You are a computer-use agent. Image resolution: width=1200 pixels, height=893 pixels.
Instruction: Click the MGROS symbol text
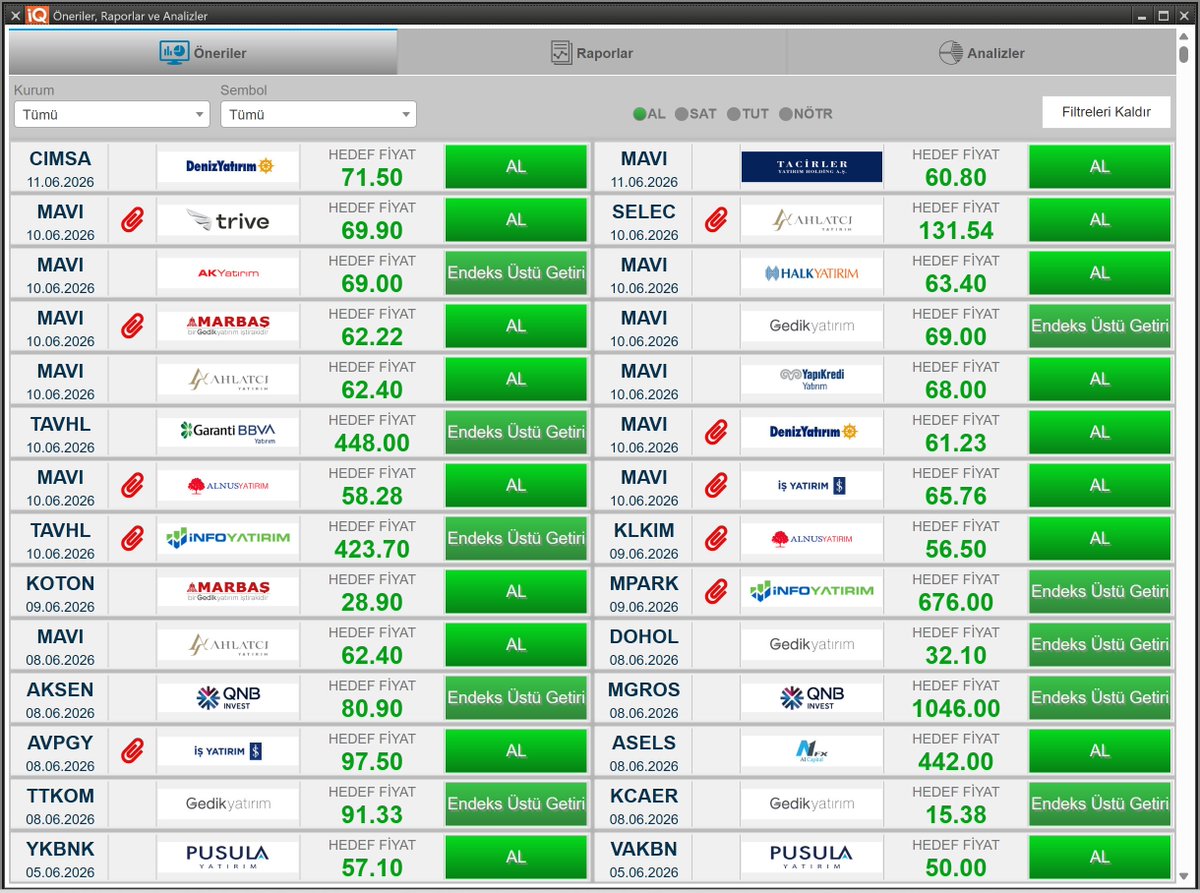(x=644, y=688)
